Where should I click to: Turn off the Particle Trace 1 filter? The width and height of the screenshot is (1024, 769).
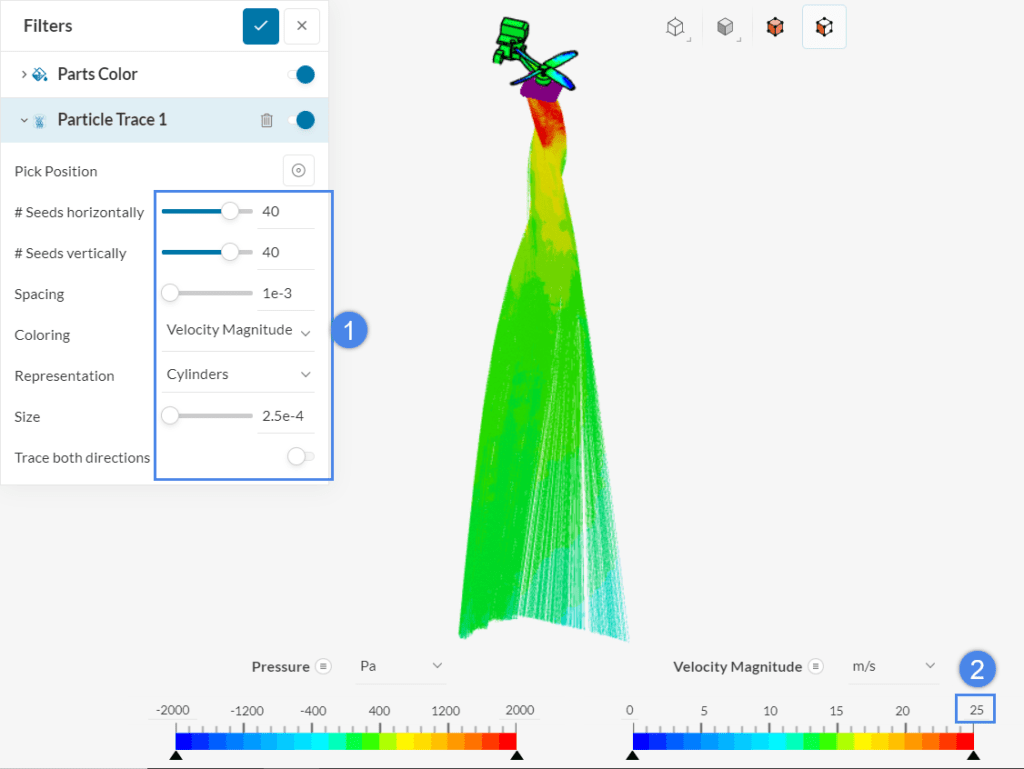pyautogui.click(x=303, y=119)
